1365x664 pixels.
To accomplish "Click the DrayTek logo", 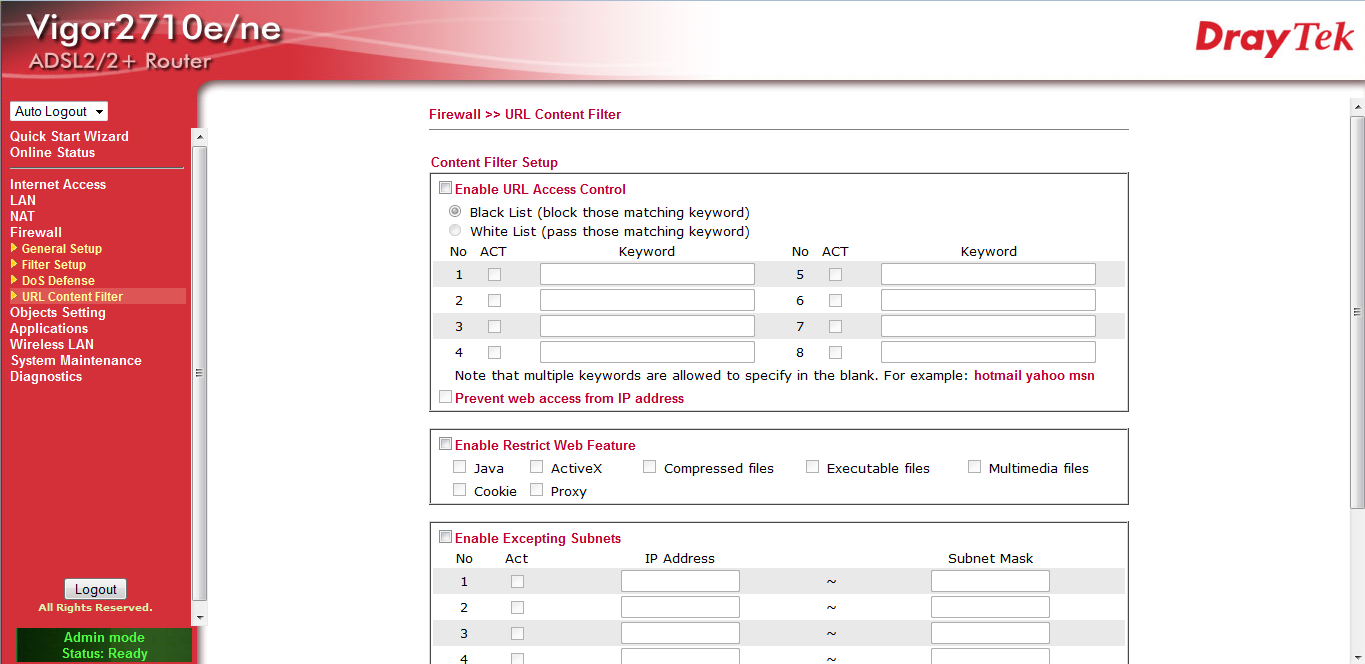I will pos(1274,38).
